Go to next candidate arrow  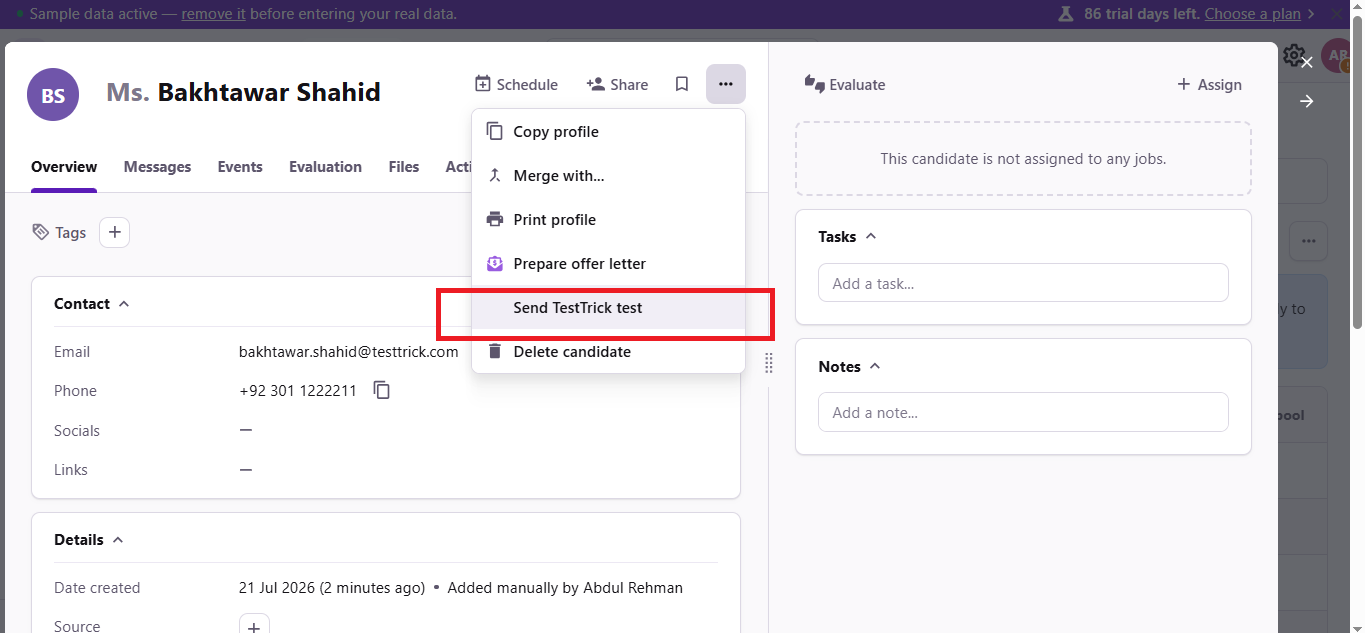[1306, 101]
